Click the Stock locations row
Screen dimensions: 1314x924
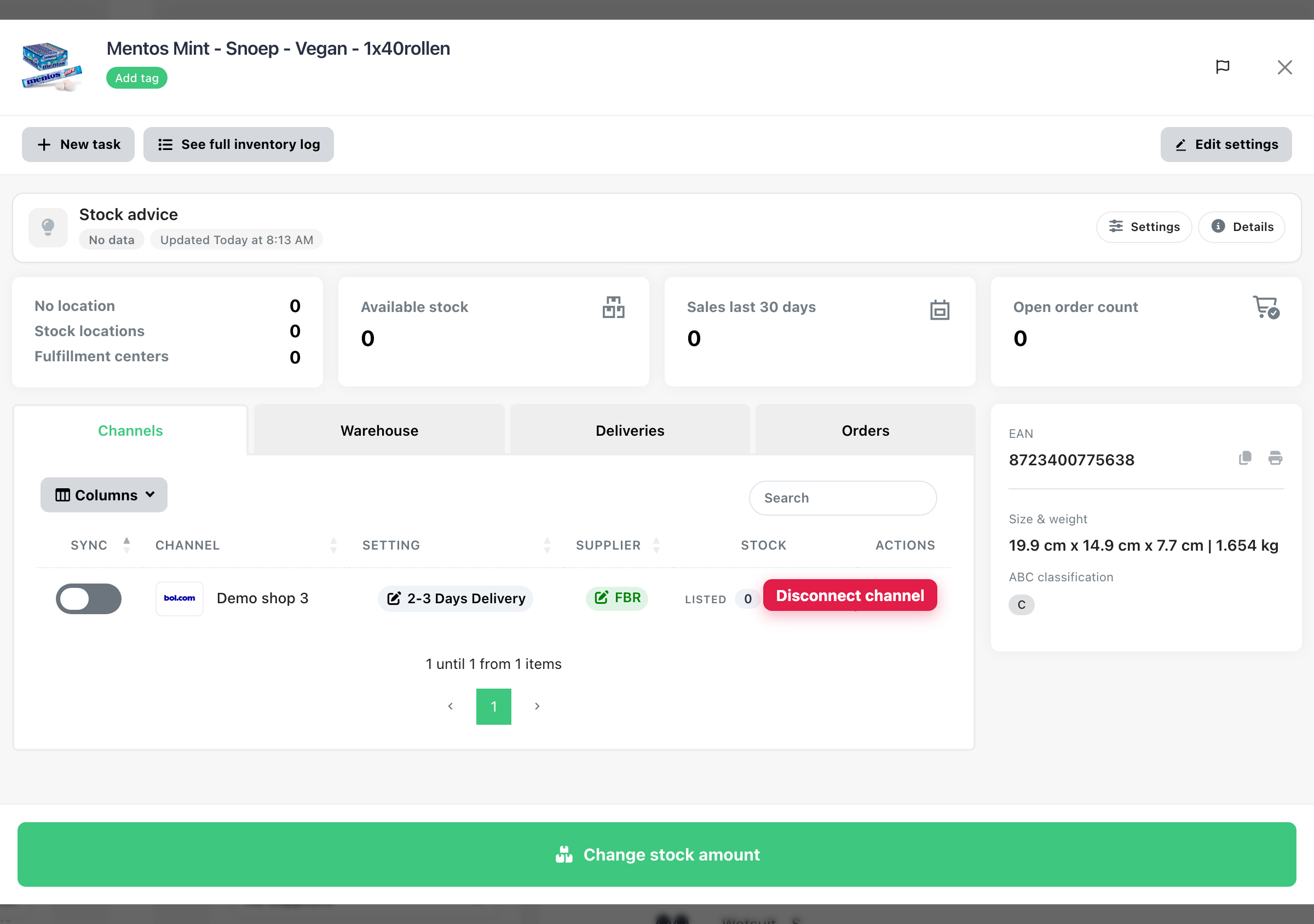coord(167,331)
